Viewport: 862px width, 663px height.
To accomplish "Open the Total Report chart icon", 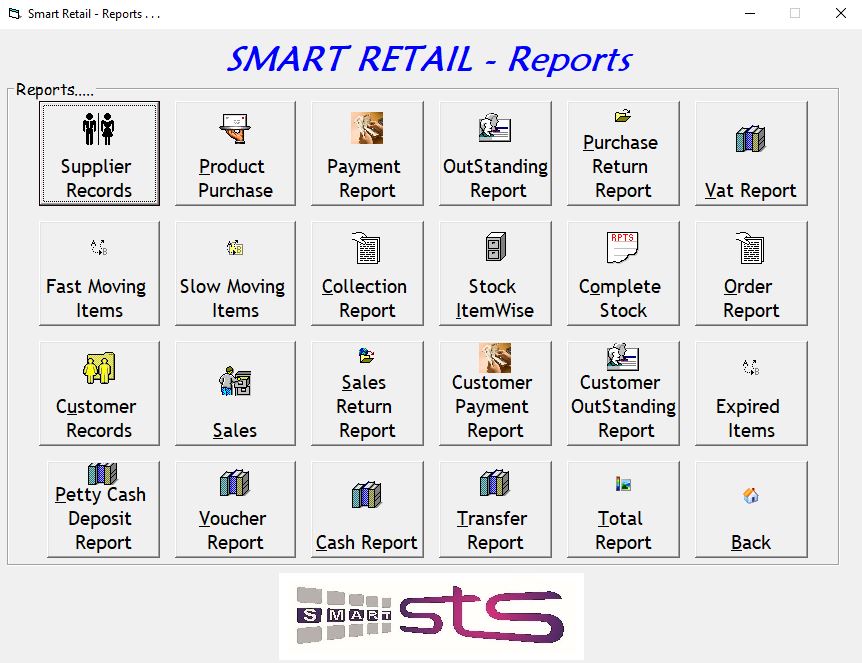I will click(x=623, y=484).
